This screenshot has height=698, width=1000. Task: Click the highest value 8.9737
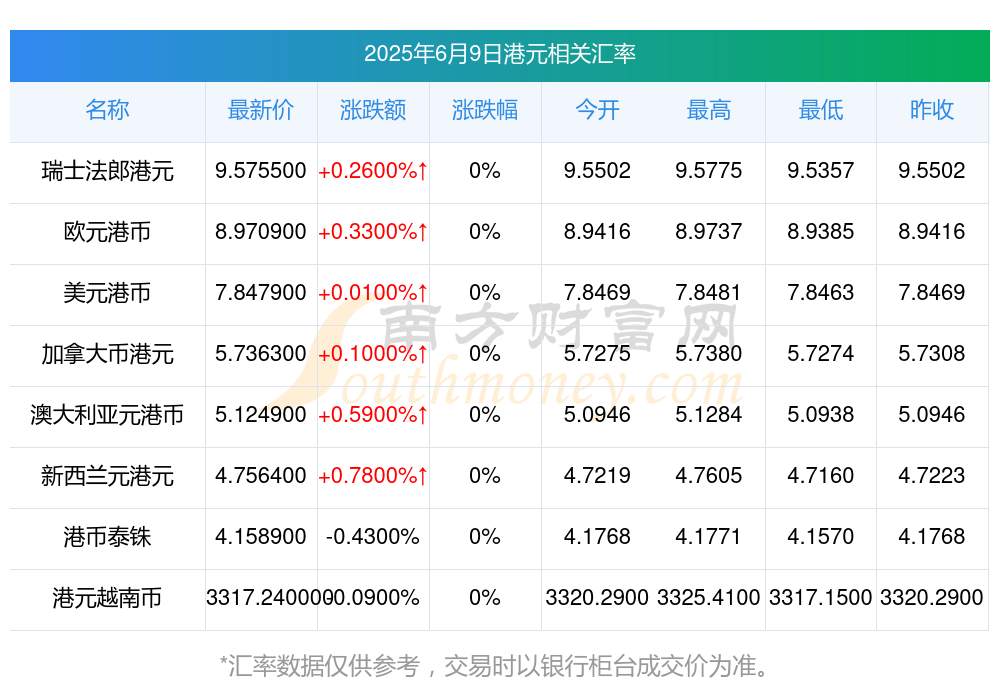709,232
